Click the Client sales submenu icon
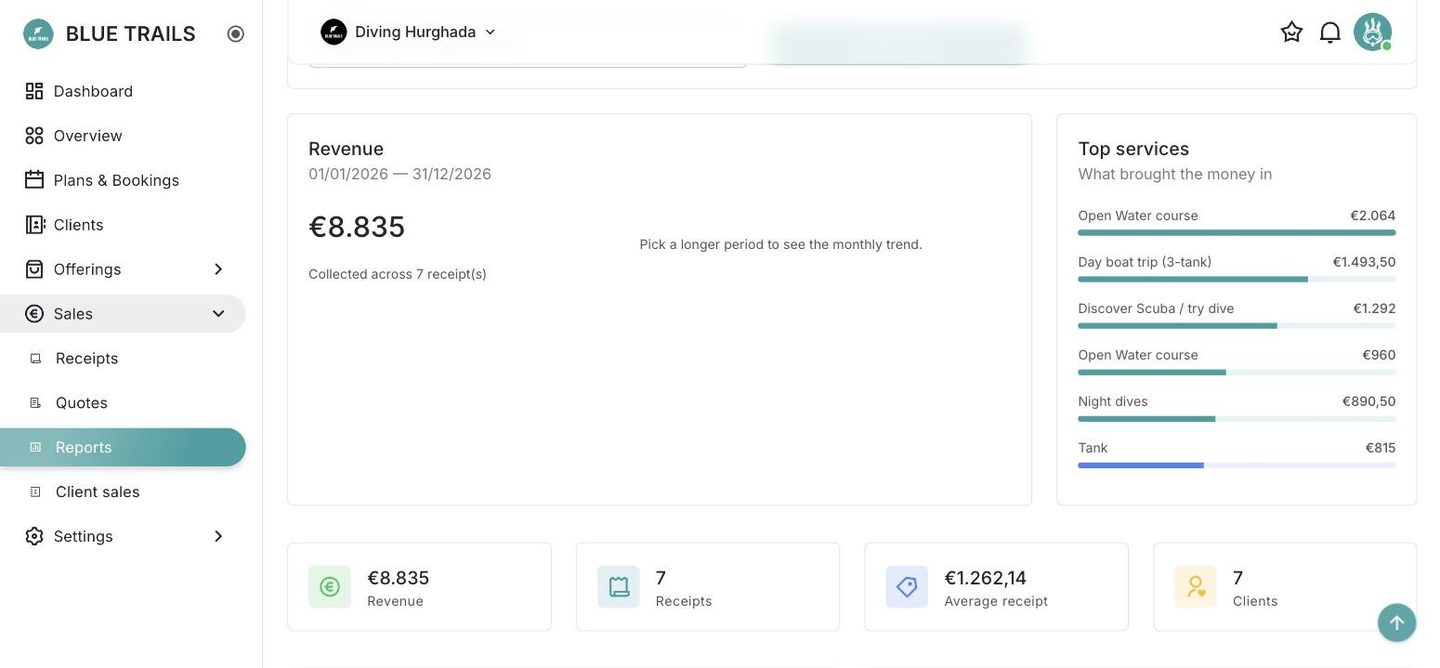The width and height of the screenshot is (1440, 668). [35, 491]
